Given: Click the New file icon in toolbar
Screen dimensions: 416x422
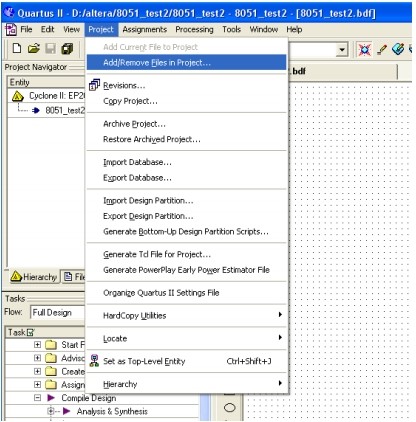Looking at the screenshot, I should pyautogui.click(x=17, y=49).
